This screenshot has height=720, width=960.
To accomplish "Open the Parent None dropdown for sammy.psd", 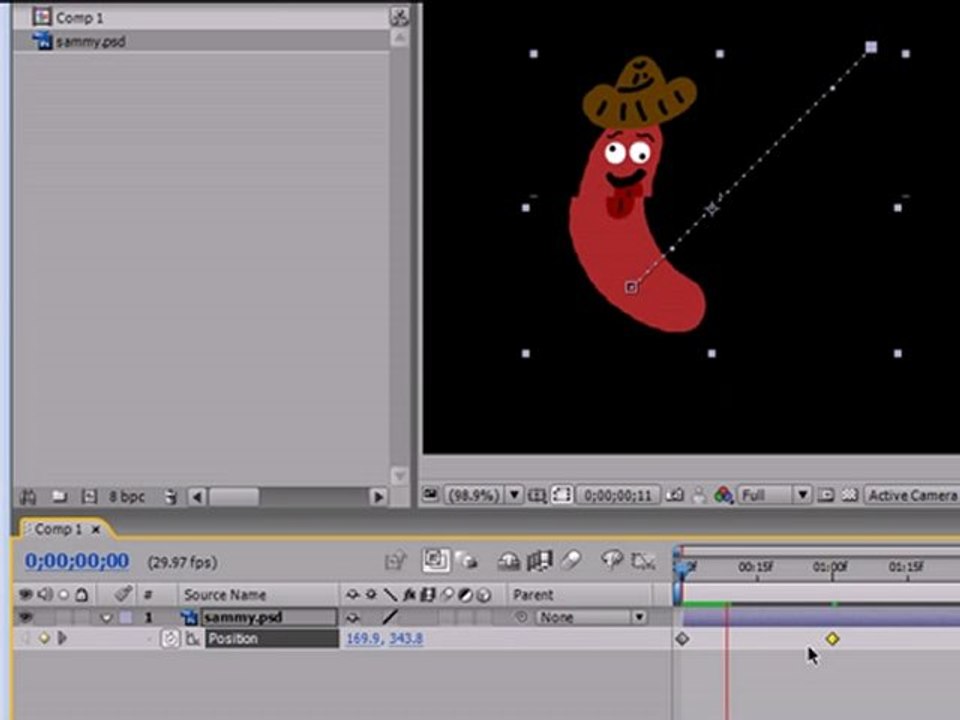I will 591,617.
